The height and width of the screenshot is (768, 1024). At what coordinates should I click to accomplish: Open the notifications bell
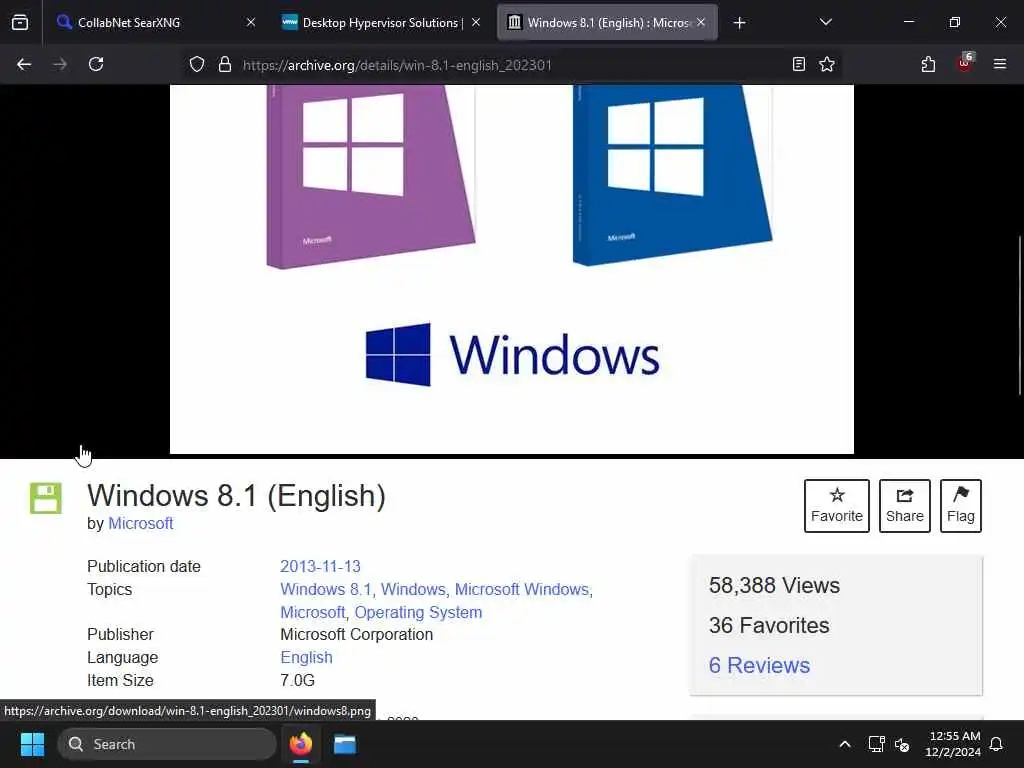[x=996, y=744]
